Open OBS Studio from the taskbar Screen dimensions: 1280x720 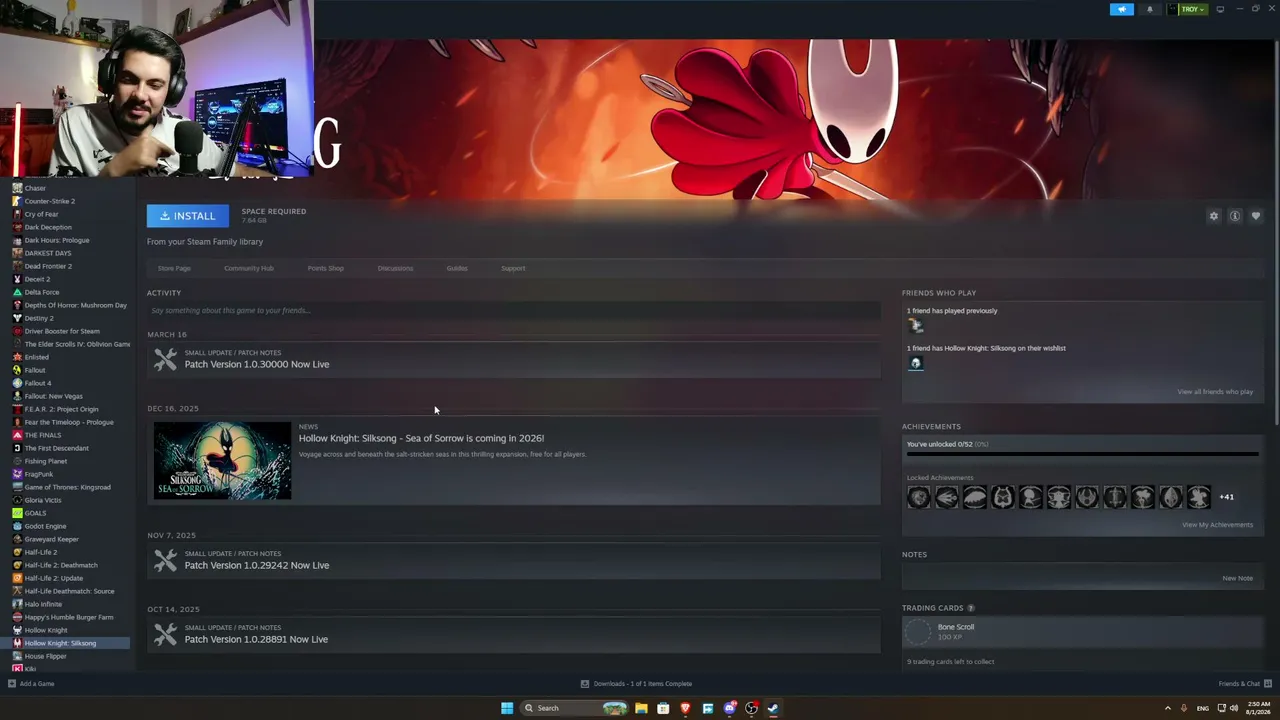click(x=752, y=708)
